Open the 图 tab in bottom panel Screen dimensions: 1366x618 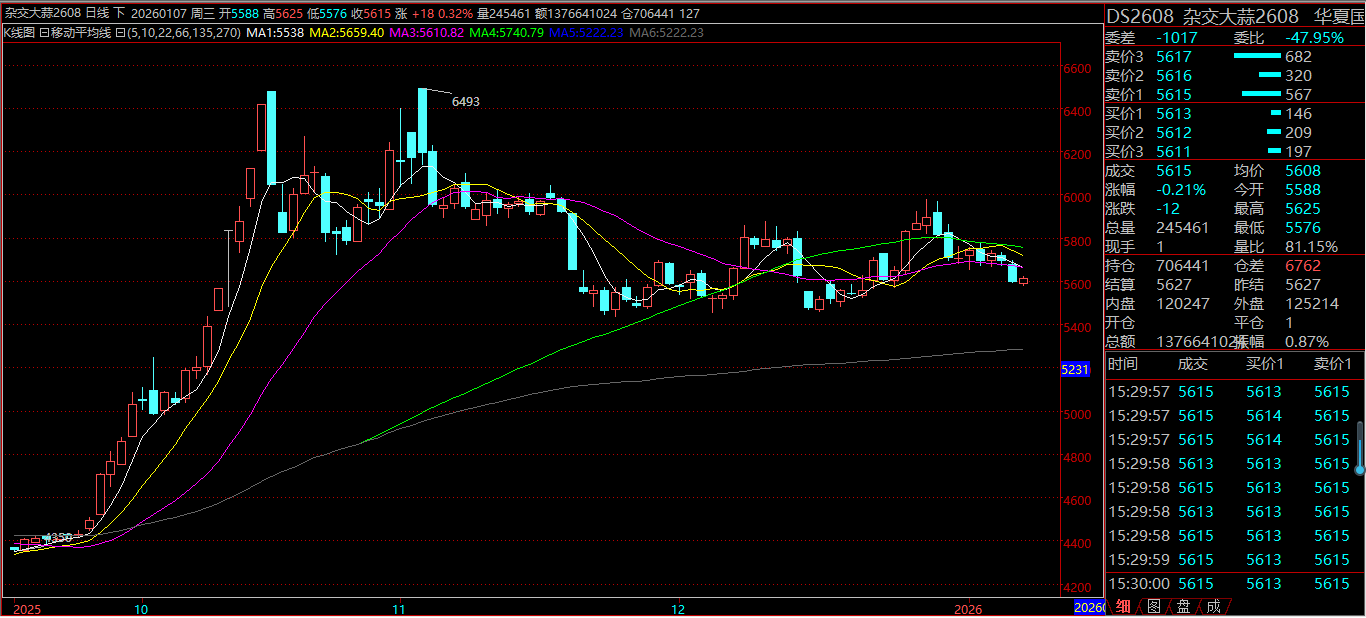1153,606
